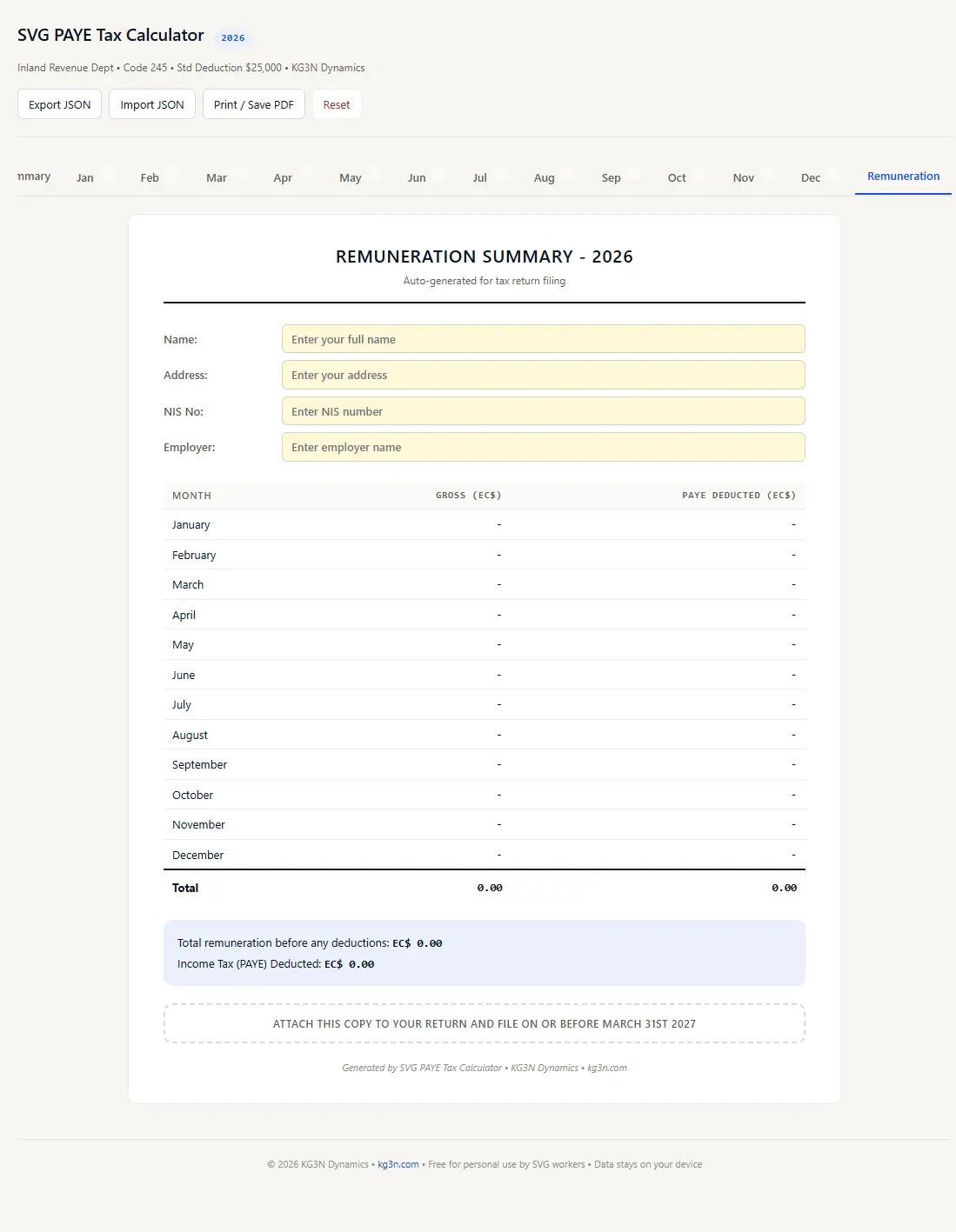The height and width of the screenshot is (1232, 956).
Task: Click the address input field
Action: coord(544,375)
